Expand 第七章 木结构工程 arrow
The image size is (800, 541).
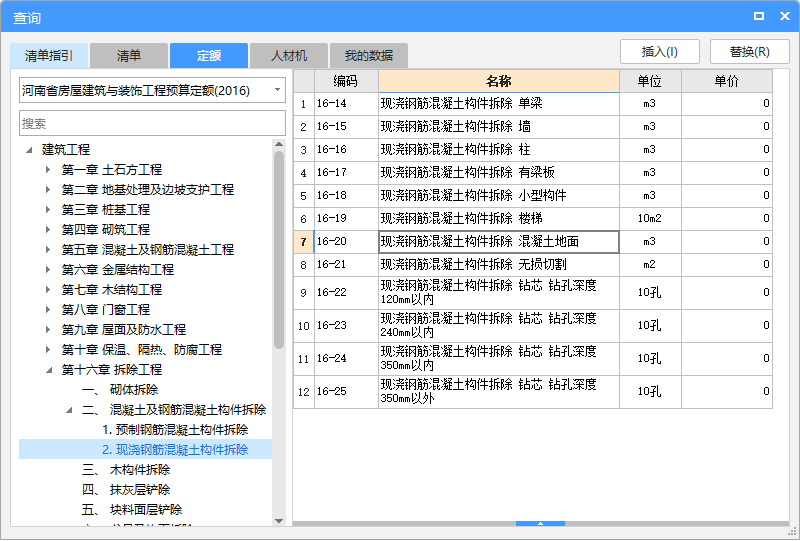[x=48, y=289]
